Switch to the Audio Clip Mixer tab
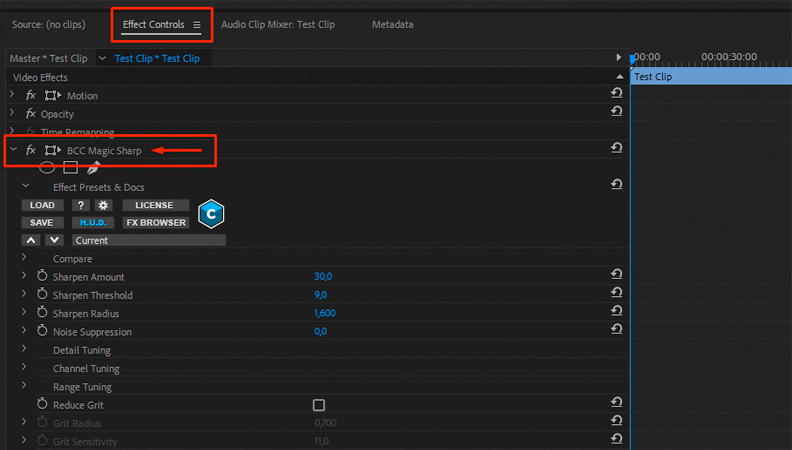 [277, 24]
